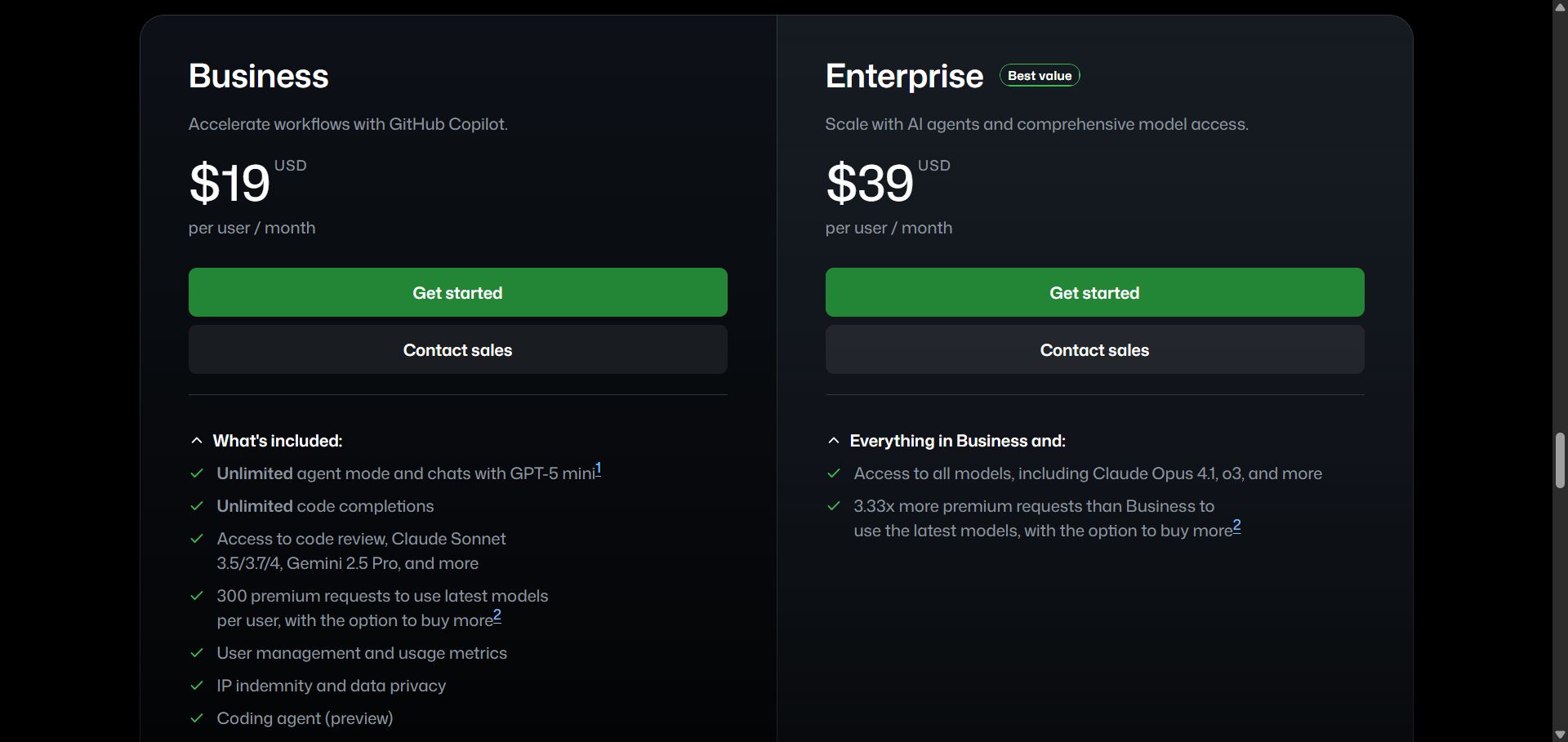Viewport: 1568px width, 742px height.
Task: Click checkmark beside Unlimited code completions
Action: (197, 506)
